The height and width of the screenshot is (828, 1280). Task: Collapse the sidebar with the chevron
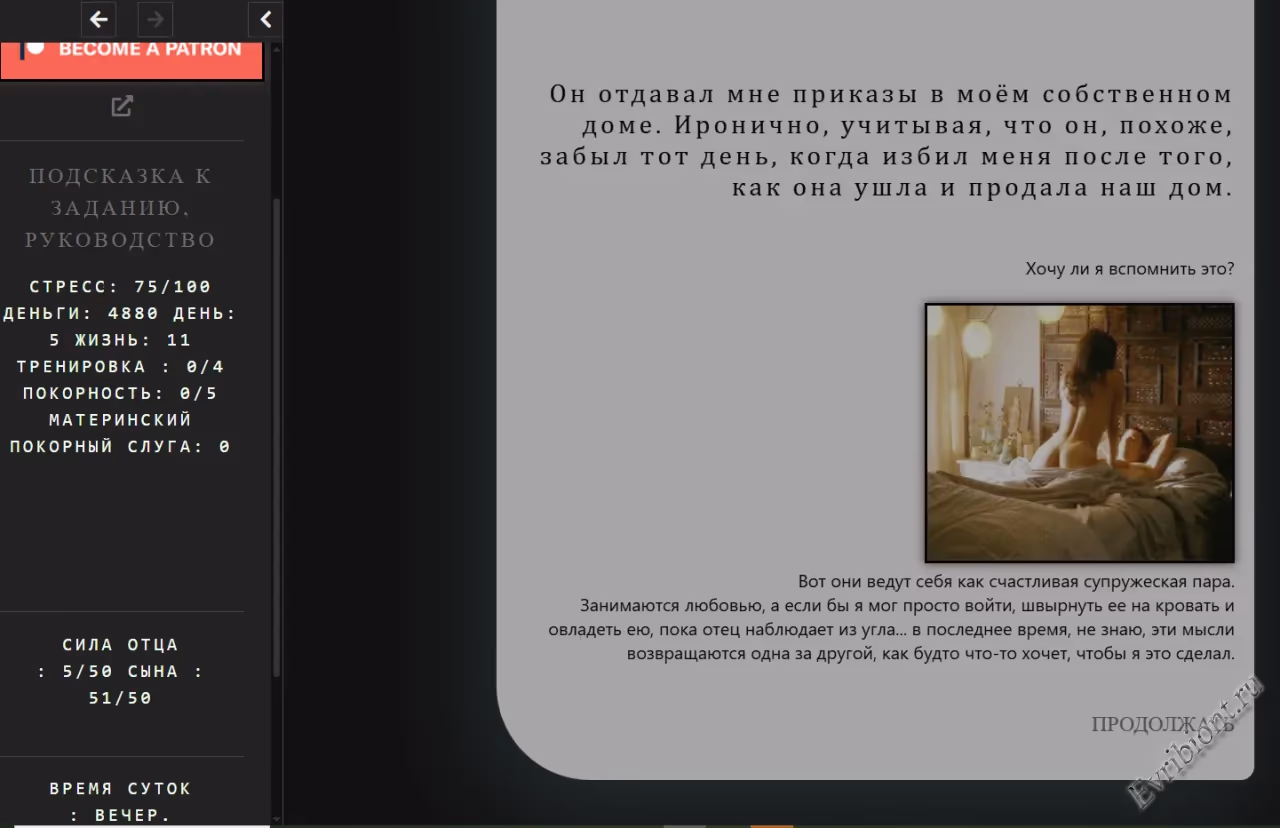pos(265,19)
